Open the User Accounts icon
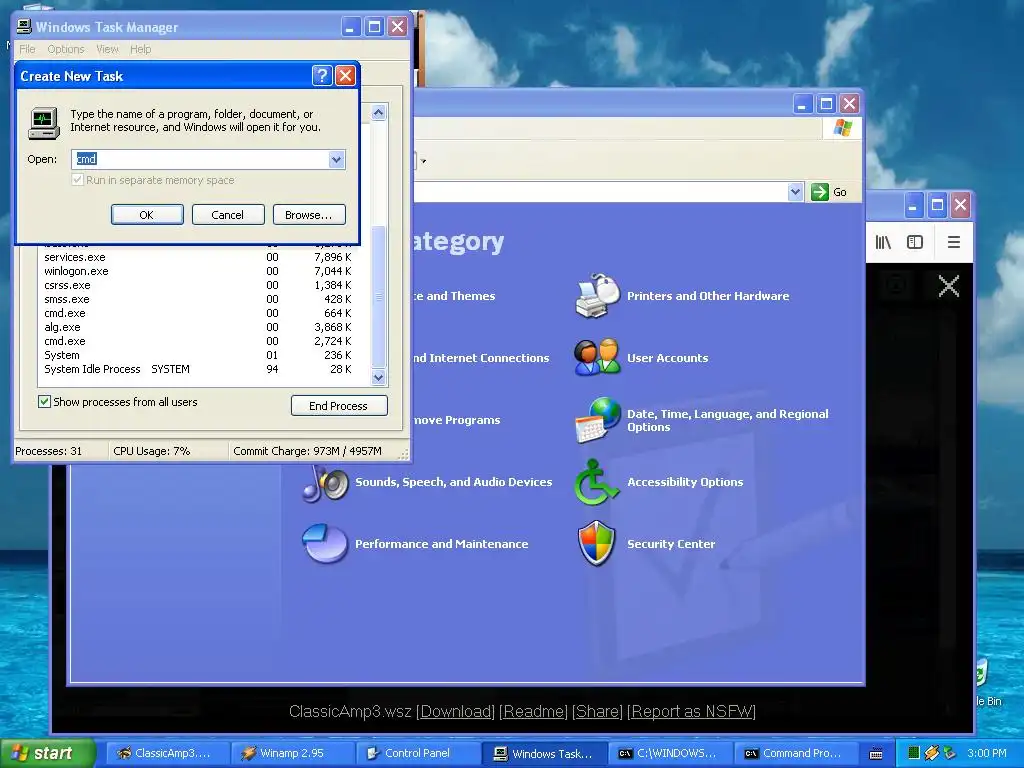 (x=597, y=357)
